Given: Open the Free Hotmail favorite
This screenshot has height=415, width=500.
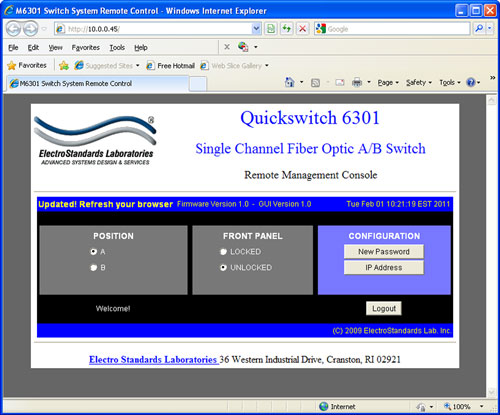Looking at the screenshot, I should click(x=170, y=66).
